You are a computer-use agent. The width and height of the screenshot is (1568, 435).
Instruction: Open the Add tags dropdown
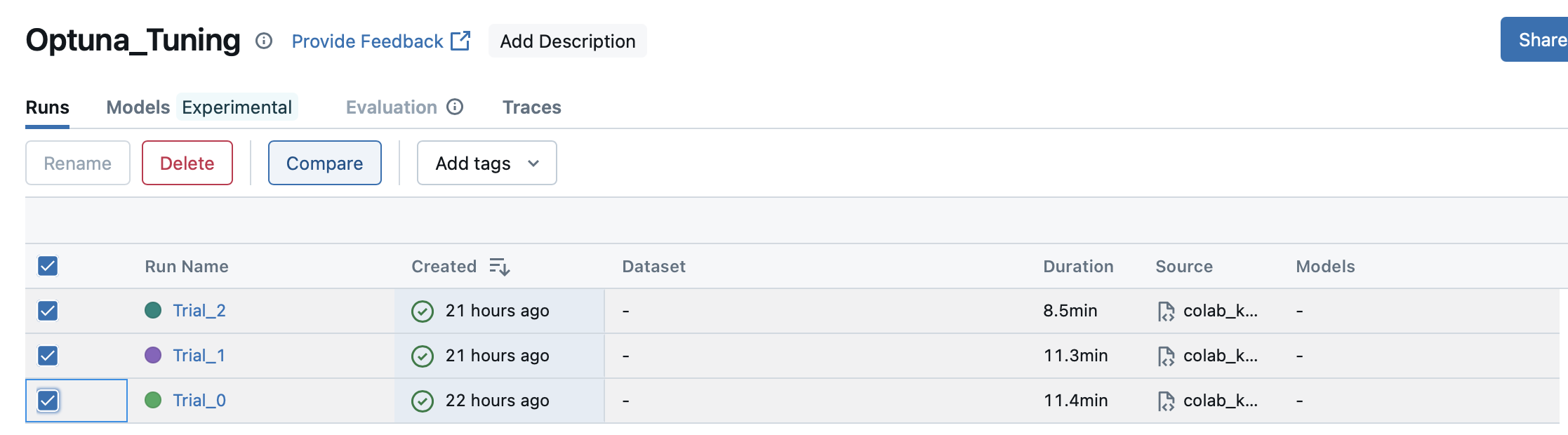click(486, 163)
